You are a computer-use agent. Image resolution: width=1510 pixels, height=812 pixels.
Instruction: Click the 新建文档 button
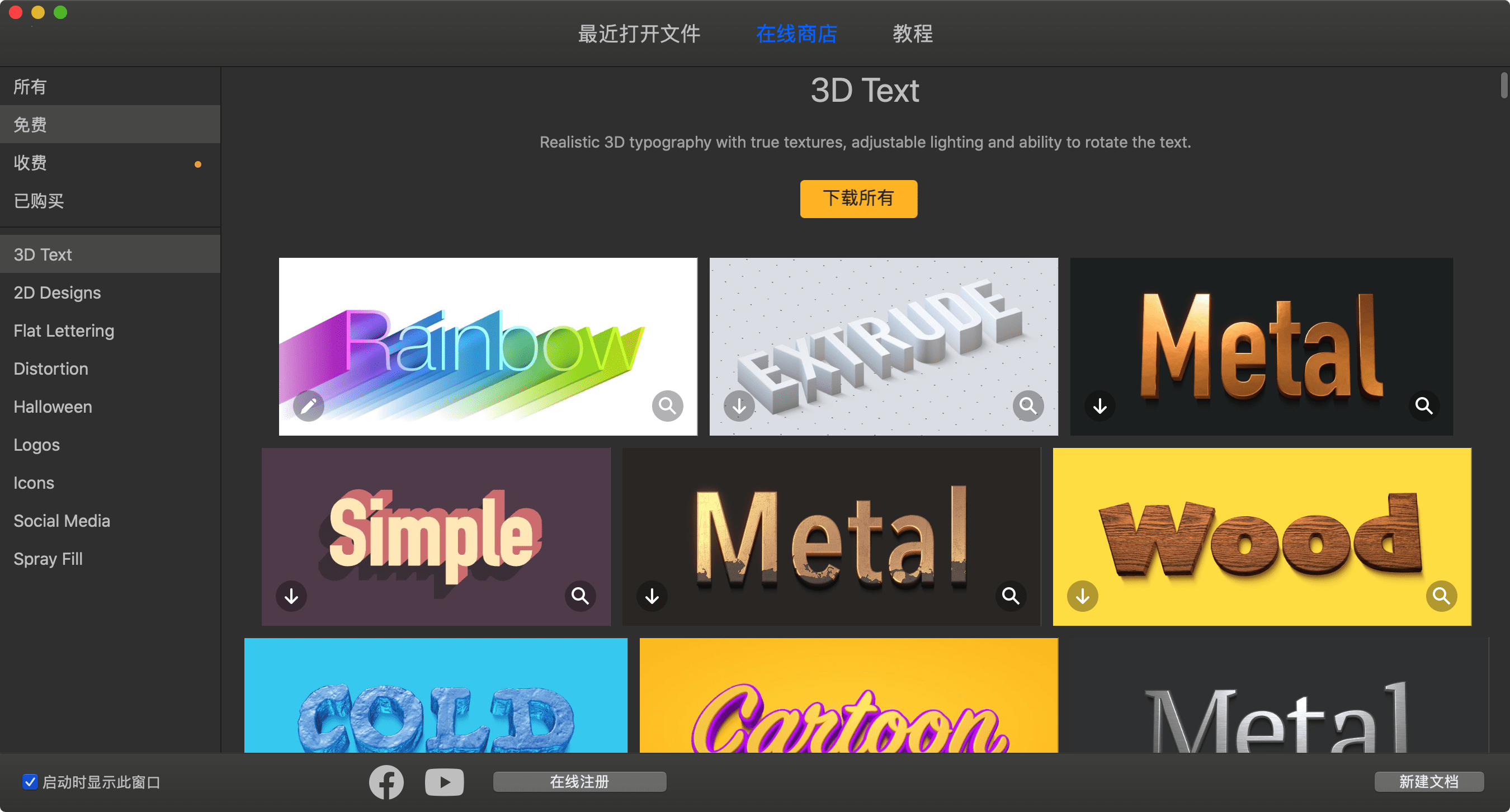point(1428,781)
